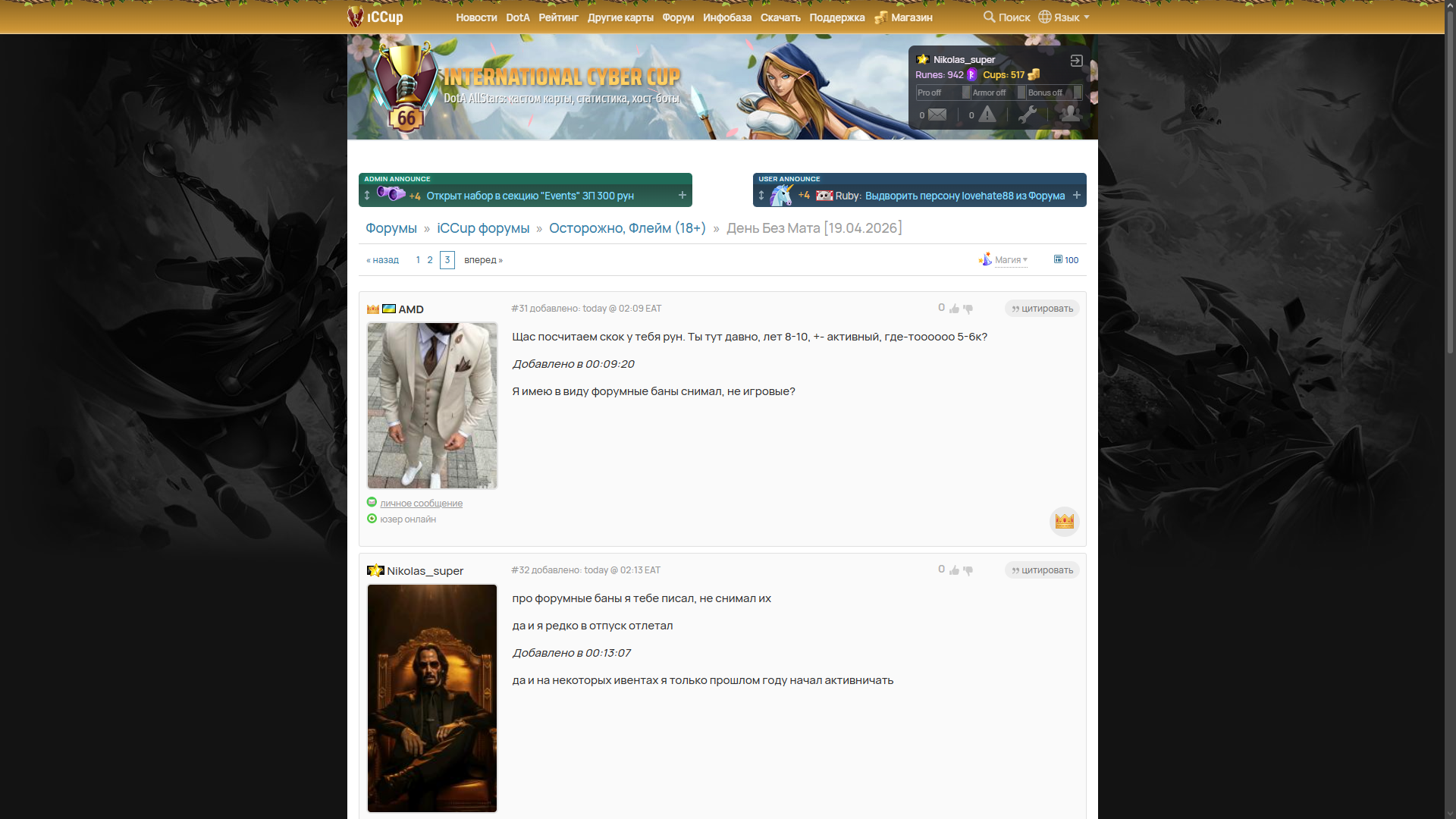Viewport: 1456px width, 819px height.
Task: Quote post #31 with цитировать button
Action: pos(1042,309)
